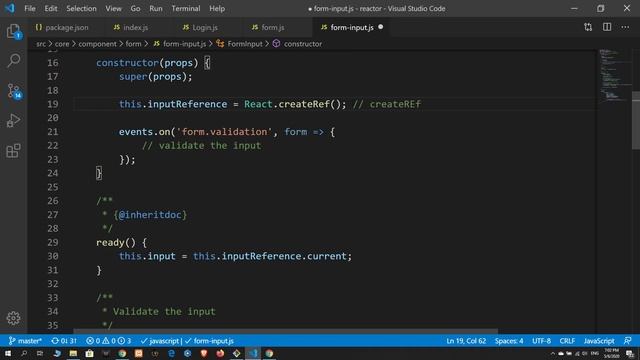This screenshot has height=360, width=640.
Task: Switch to the index.js tab
Action: (131, 27)
